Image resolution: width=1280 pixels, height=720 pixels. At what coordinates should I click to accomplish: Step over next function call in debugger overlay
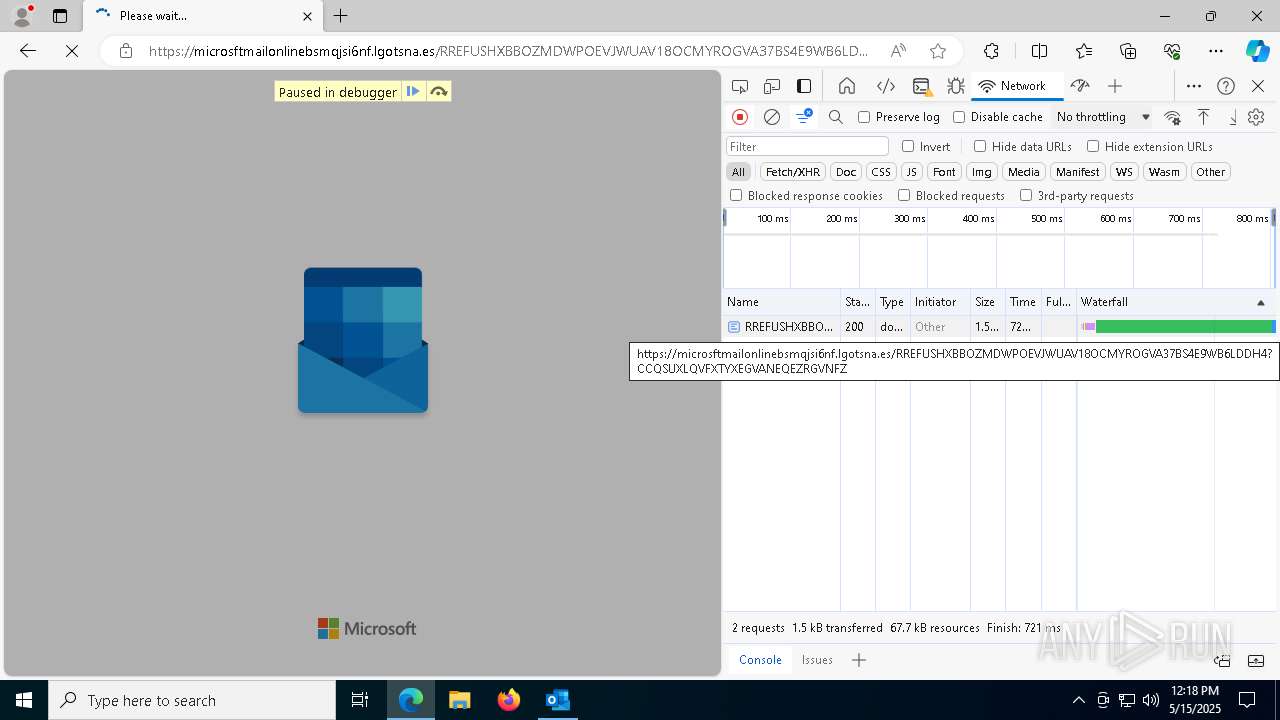pos(439,92)
